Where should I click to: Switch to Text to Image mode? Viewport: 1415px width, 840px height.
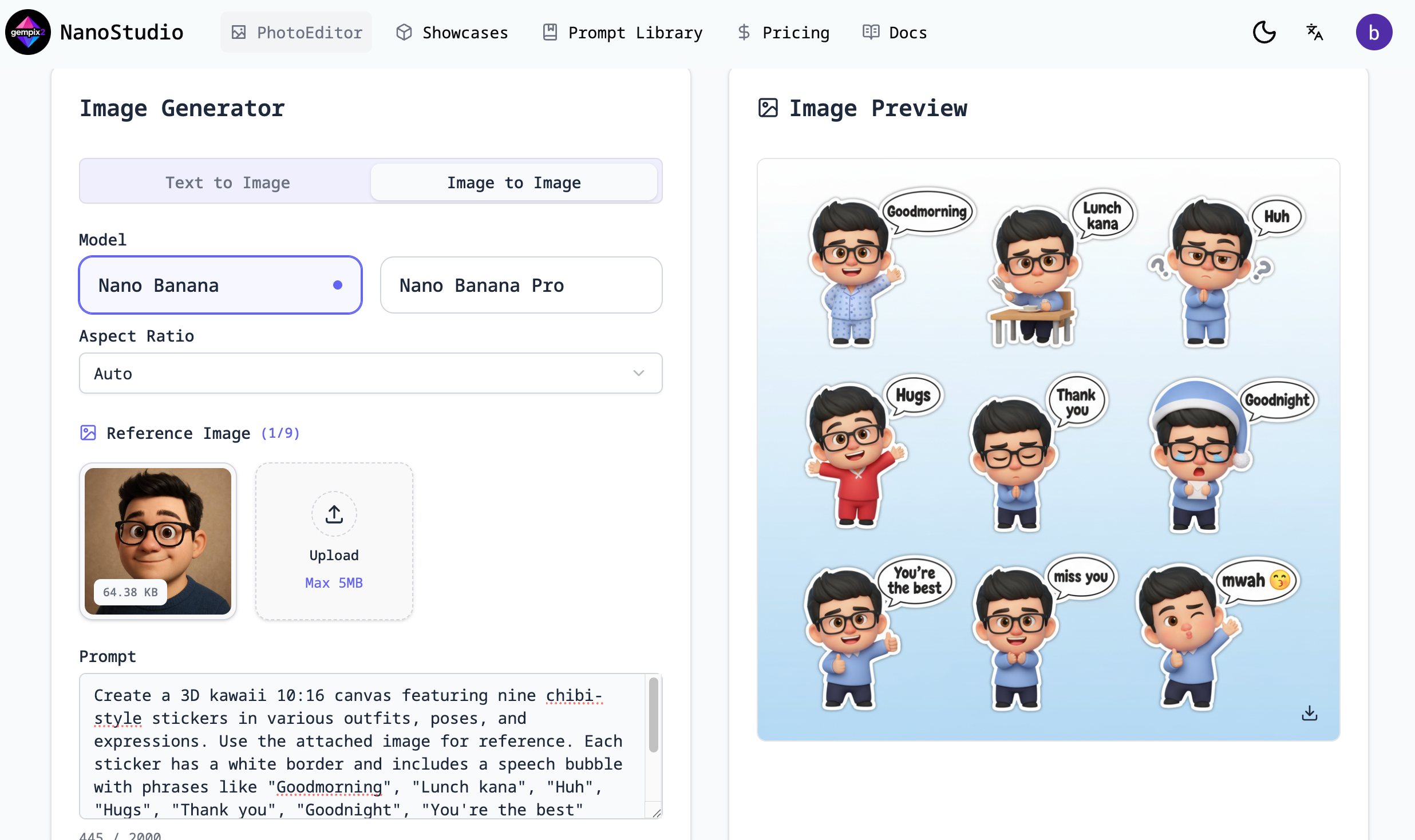tap(227, 183)
